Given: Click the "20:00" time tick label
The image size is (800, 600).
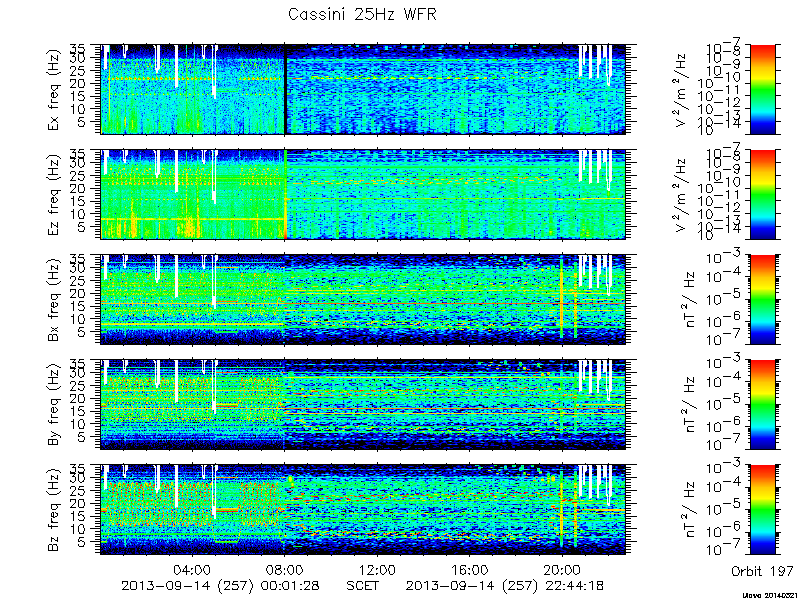Looking at the screenshot, I should click(562, 569).
